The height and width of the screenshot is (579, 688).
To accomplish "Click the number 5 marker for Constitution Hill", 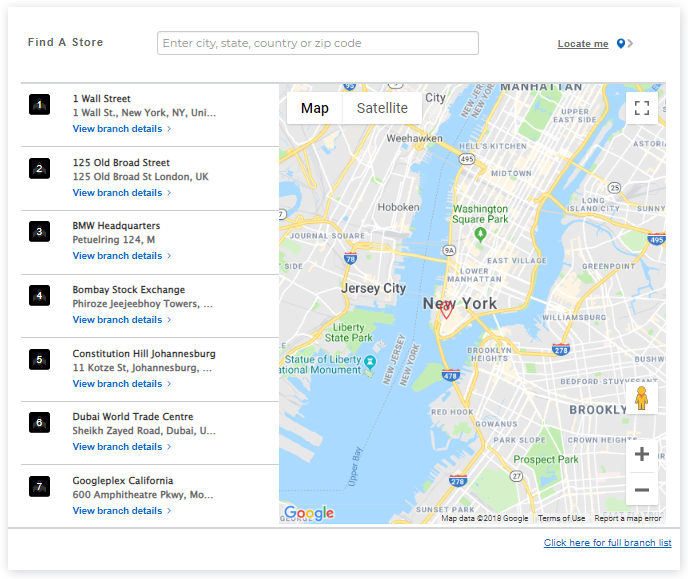I will (x=39, y=360).
